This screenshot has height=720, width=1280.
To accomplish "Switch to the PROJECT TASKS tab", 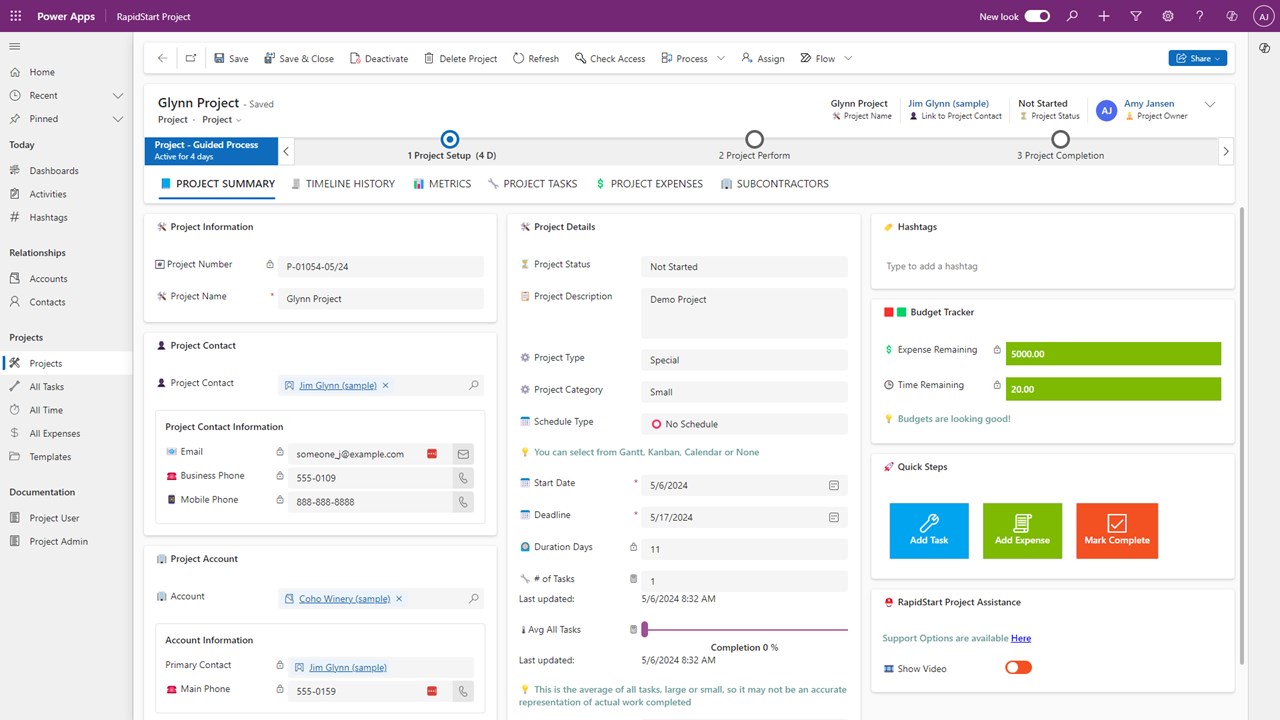I will coord(532,184).
